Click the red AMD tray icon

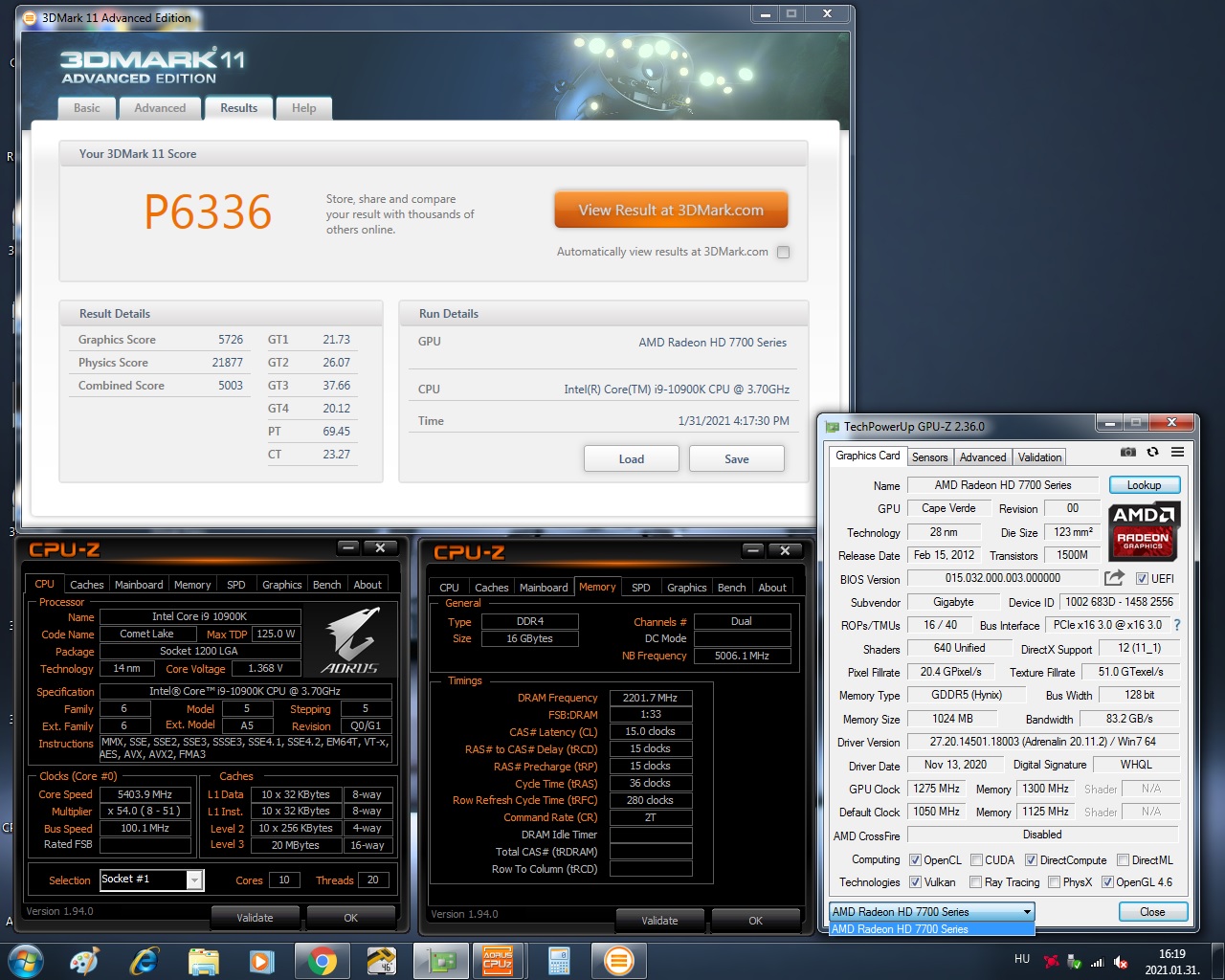pos(1051,962)
